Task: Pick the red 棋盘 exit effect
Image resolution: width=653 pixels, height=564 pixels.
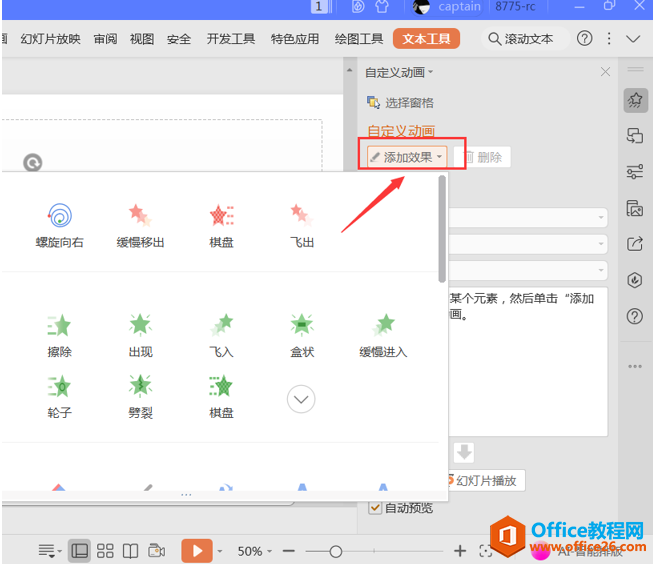Action: (x=221, y=225)
